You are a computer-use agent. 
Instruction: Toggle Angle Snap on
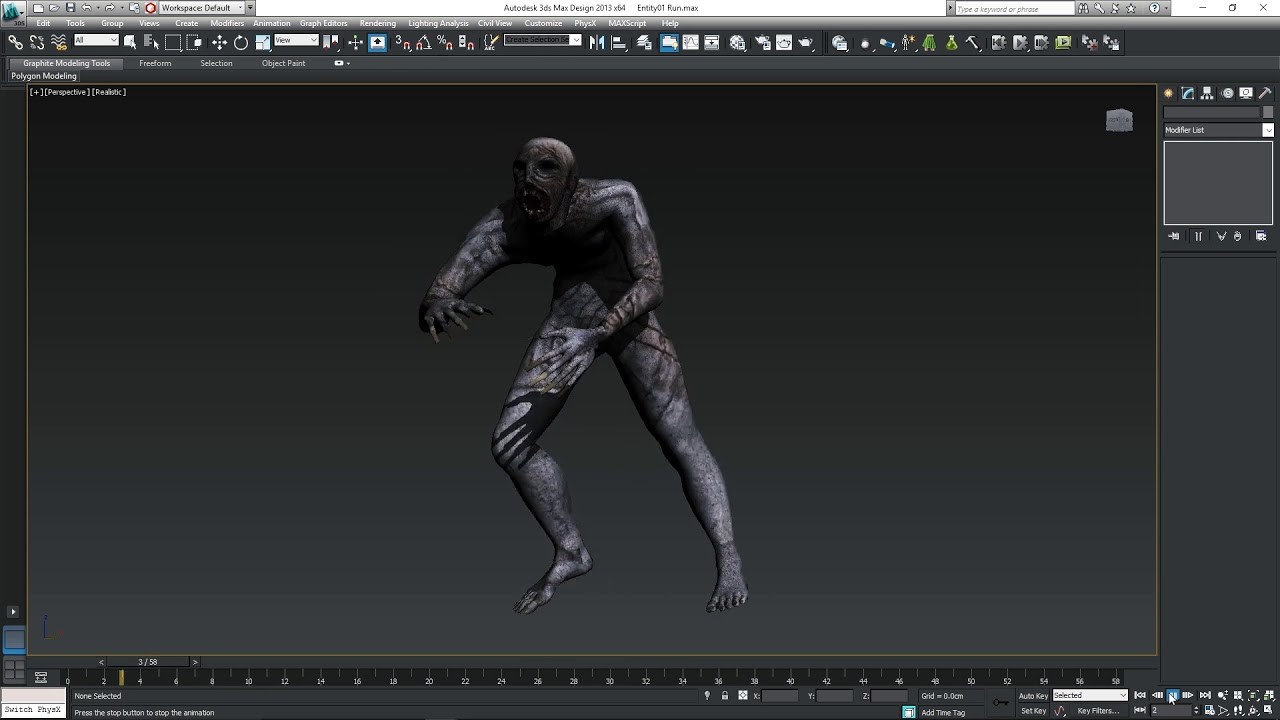pyautogui.click(x=421, y=42)
